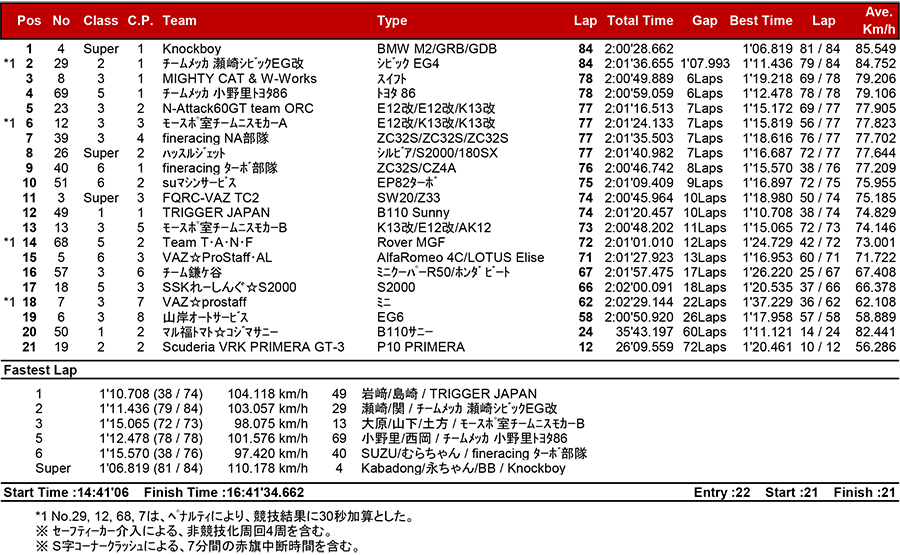Click car type AlfaRomeo 4C/LOTUS Elise
The image size is (900, 555).
pyautogui.click(x=460, y=257)
